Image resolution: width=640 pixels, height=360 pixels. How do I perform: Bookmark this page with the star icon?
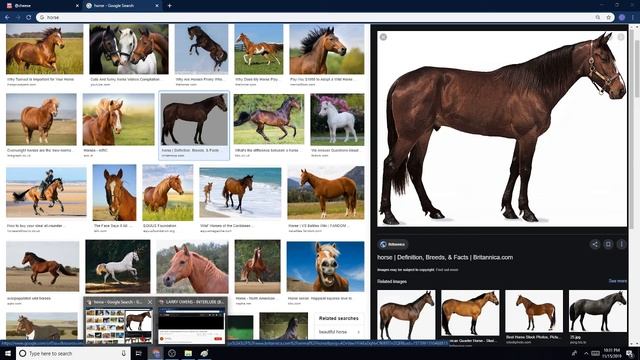click(609, 18)
